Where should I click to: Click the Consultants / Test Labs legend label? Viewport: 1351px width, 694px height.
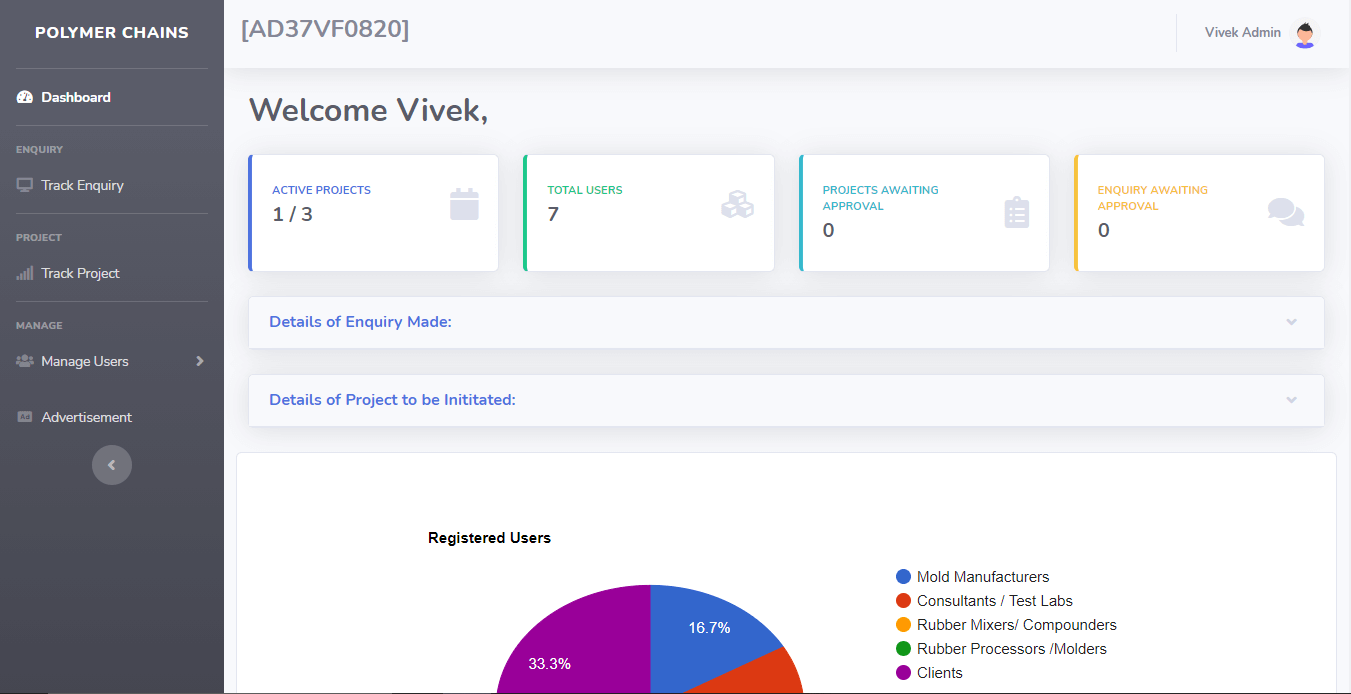click(x=995, y=601)
